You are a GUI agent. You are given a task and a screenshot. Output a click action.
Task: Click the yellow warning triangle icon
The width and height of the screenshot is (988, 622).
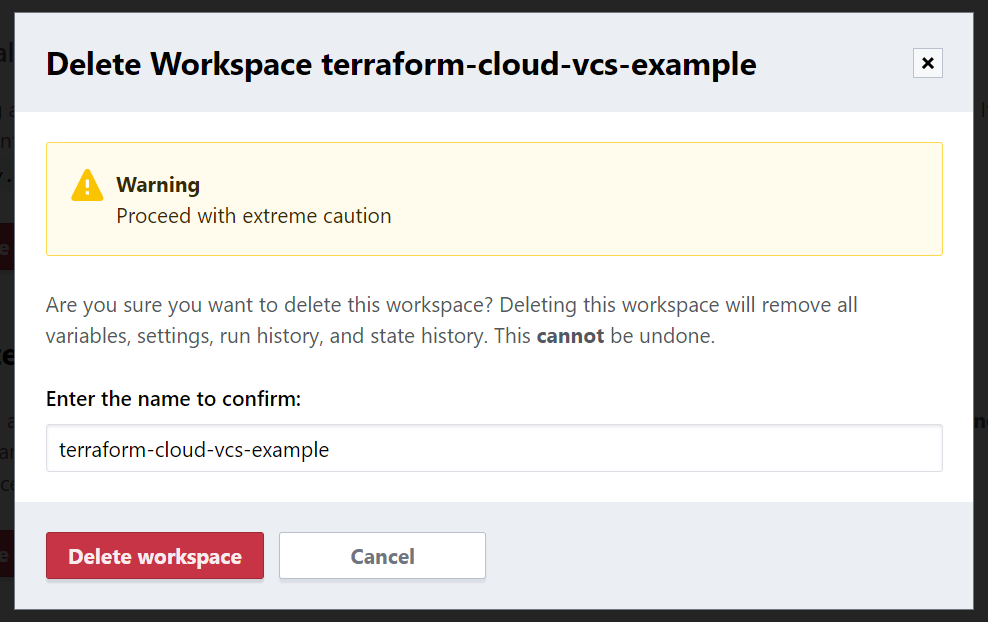point(87,186)
